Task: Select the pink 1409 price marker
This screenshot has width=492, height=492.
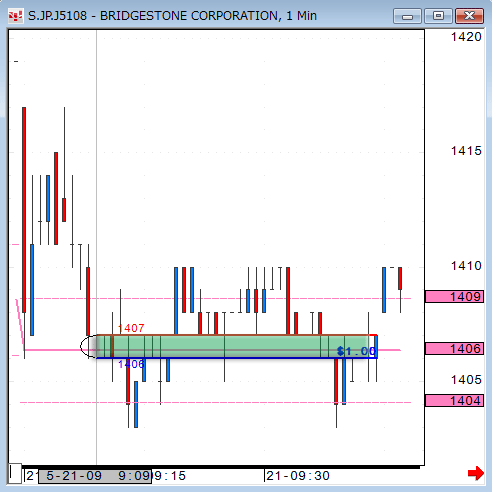Action: [454, 296]
